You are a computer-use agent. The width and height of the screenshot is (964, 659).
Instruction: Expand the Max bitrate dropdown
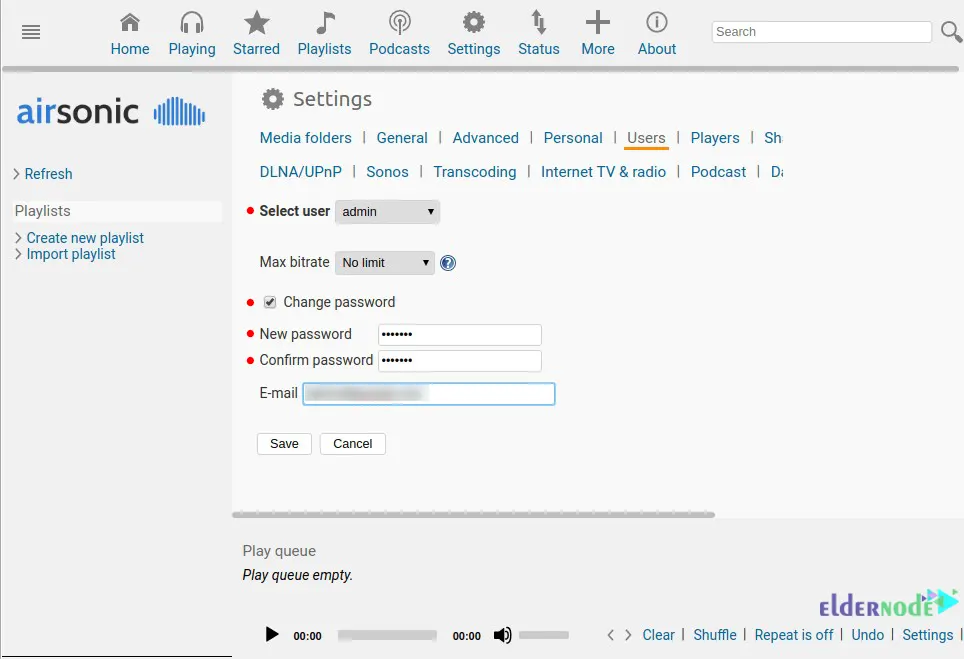click(x=385, y=263)
